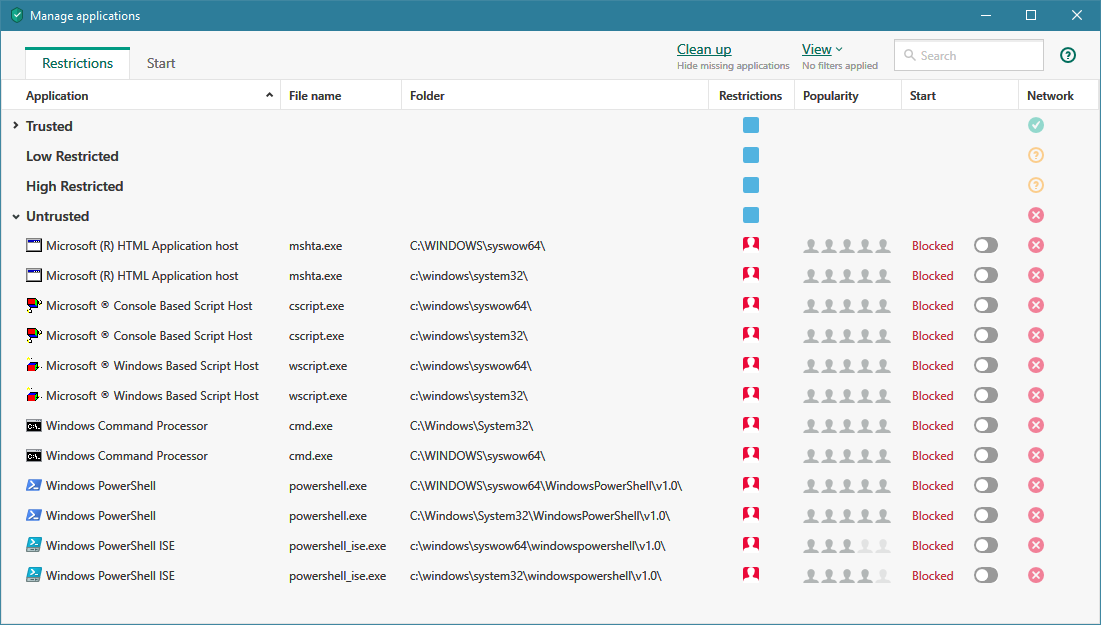1101x625 pixels.
Task: Click network blocked icon for mshta.exe syswow64 row
Action: (1036, 245)
